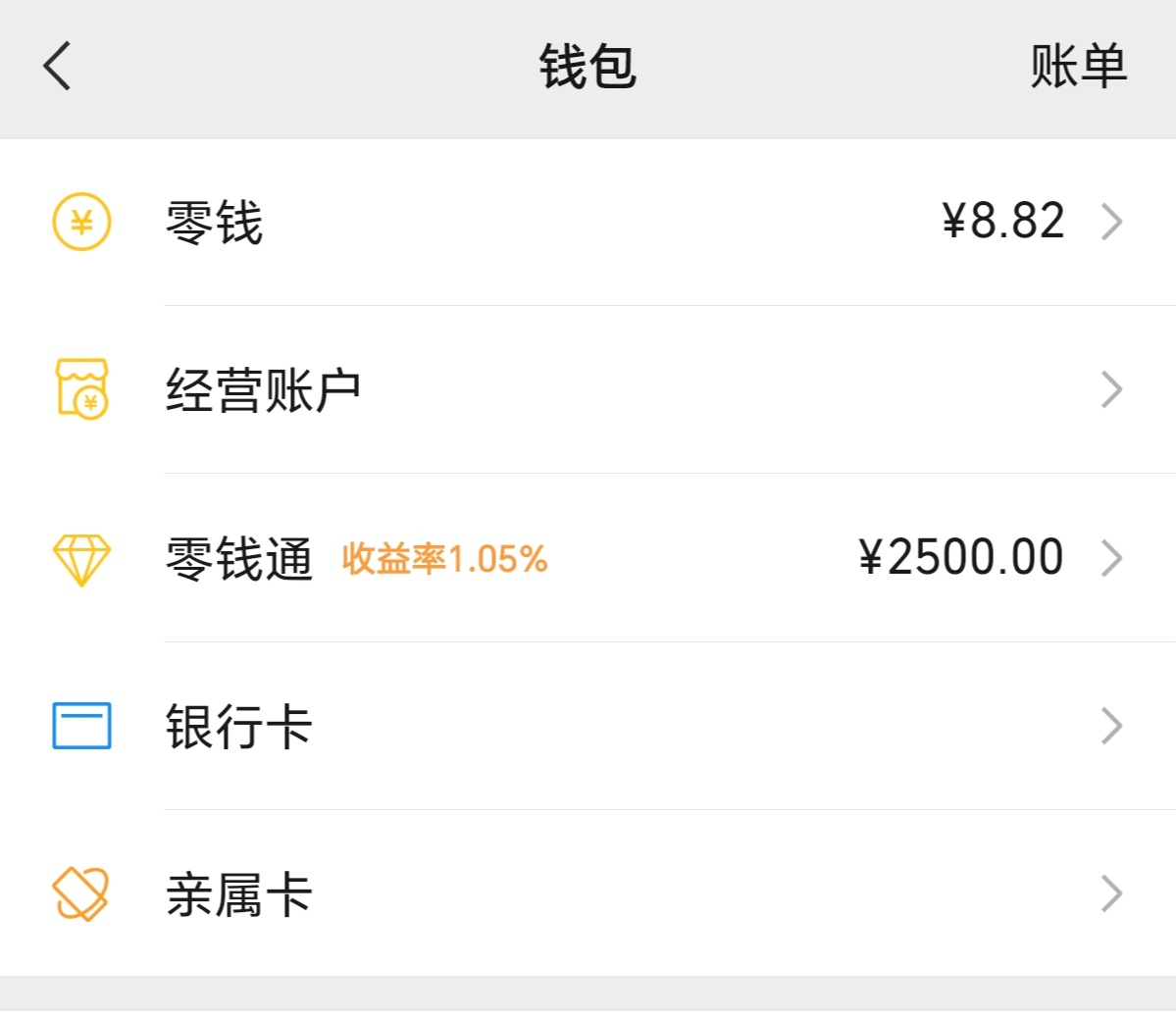Select the 零钱通 label

pyautogui.click(x=238, y=559)
